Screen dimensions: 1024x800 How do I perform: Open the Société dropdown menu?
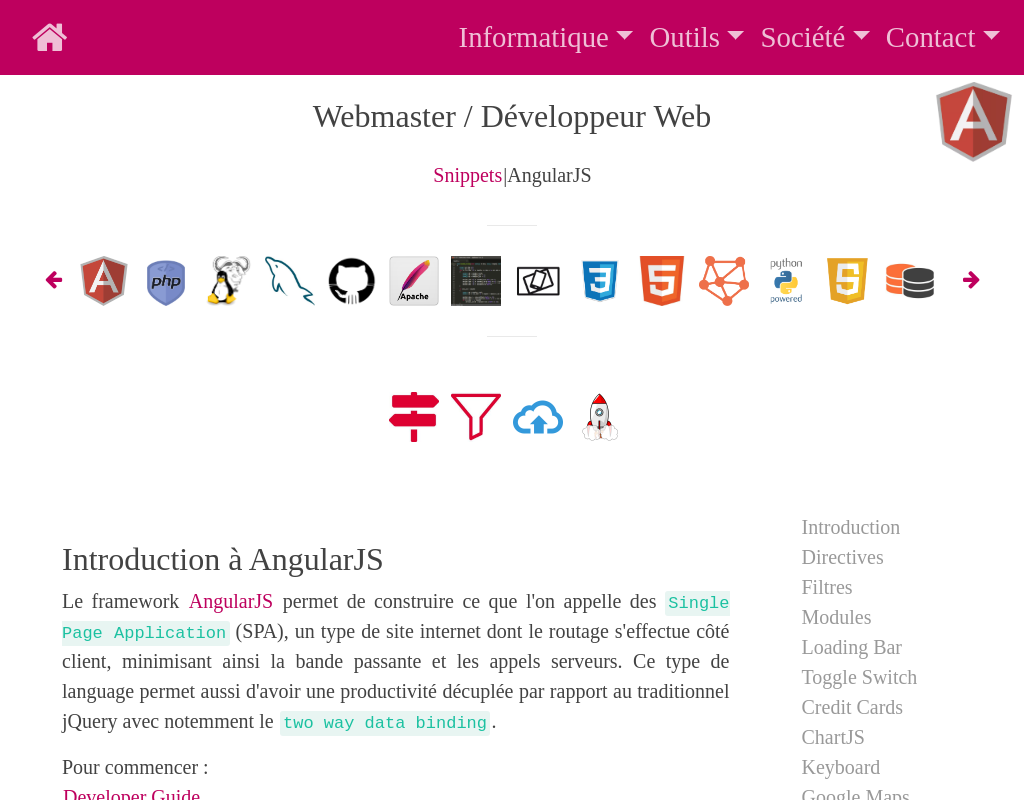coord(814,37)
